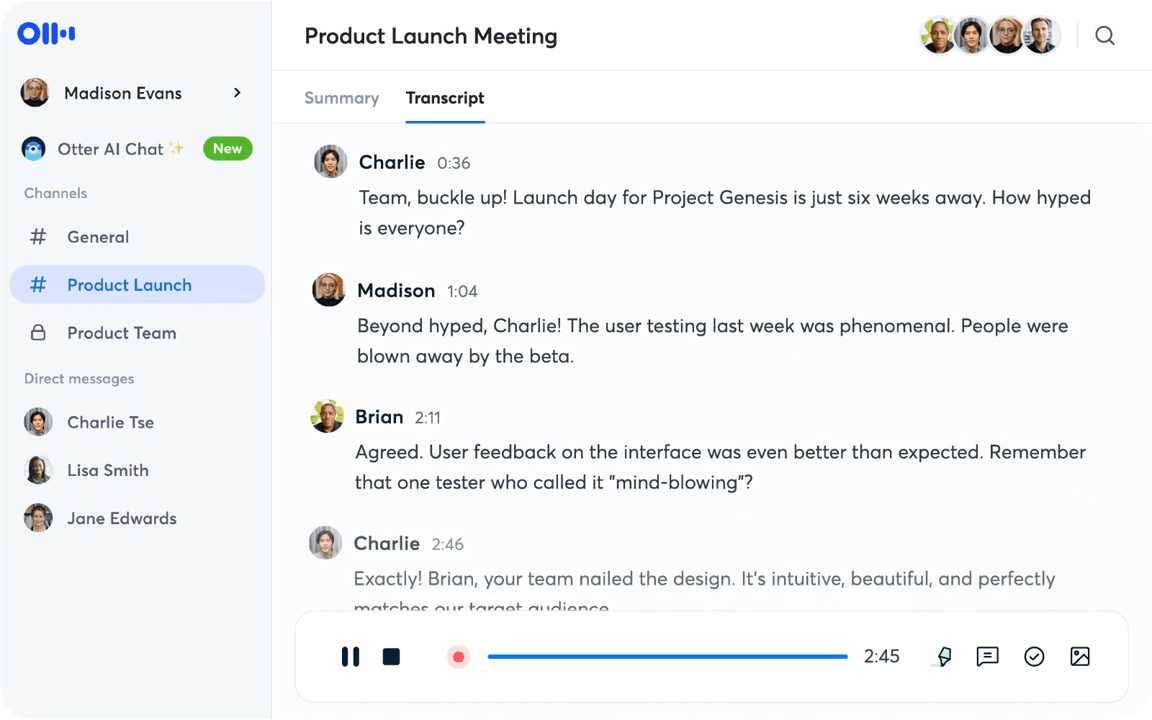Pause playback with the pause button
The image size is (1152, 720).
[x=350, y=656]
